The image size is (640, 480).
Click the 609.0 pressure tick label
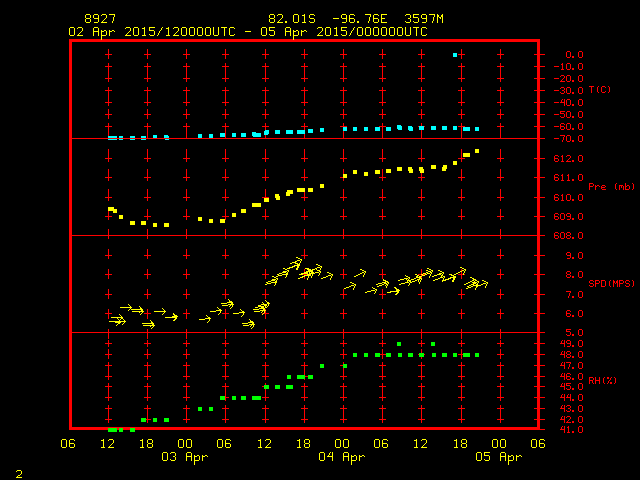click(569, 217)
